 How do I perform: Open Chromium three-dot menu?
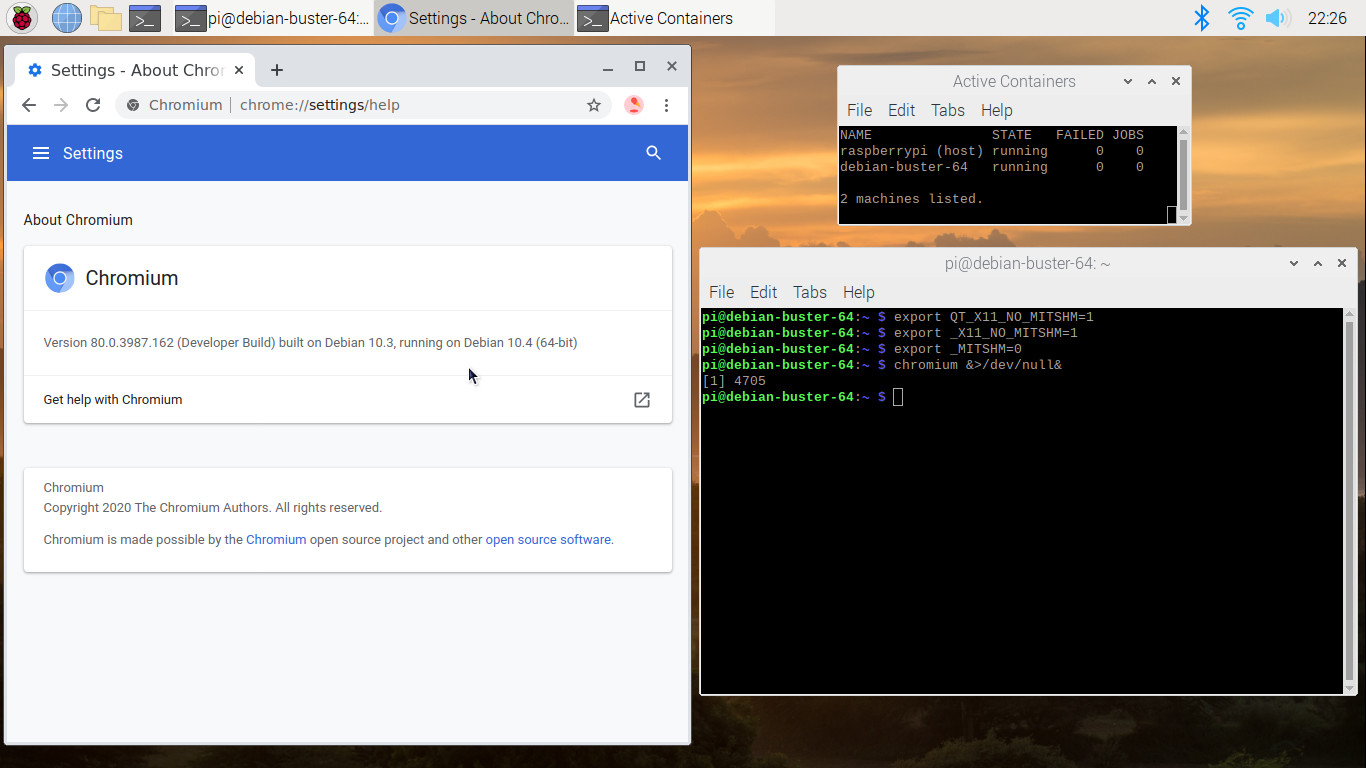point(666,105)
